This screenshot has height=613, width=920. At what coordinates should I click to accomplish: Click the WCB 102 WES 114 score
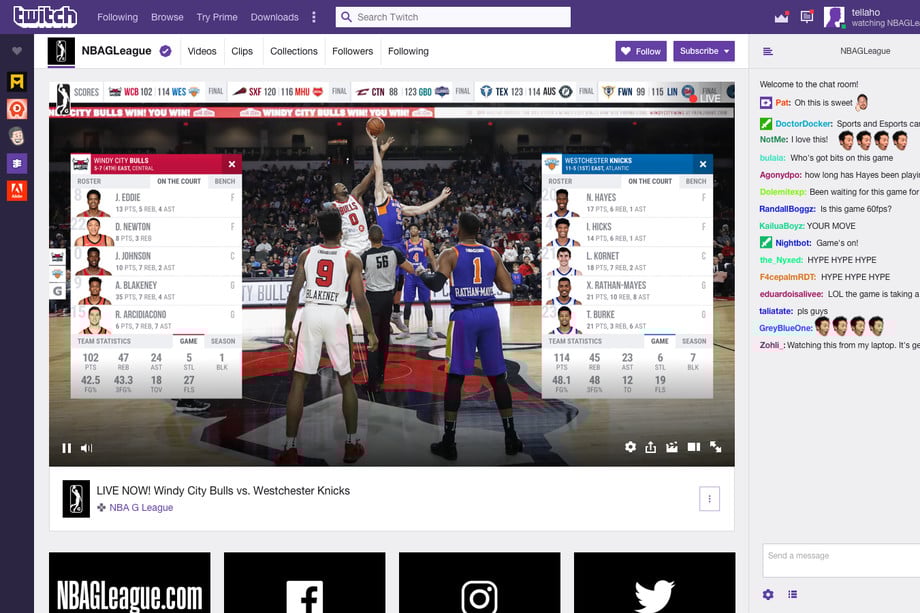[155, 92]
